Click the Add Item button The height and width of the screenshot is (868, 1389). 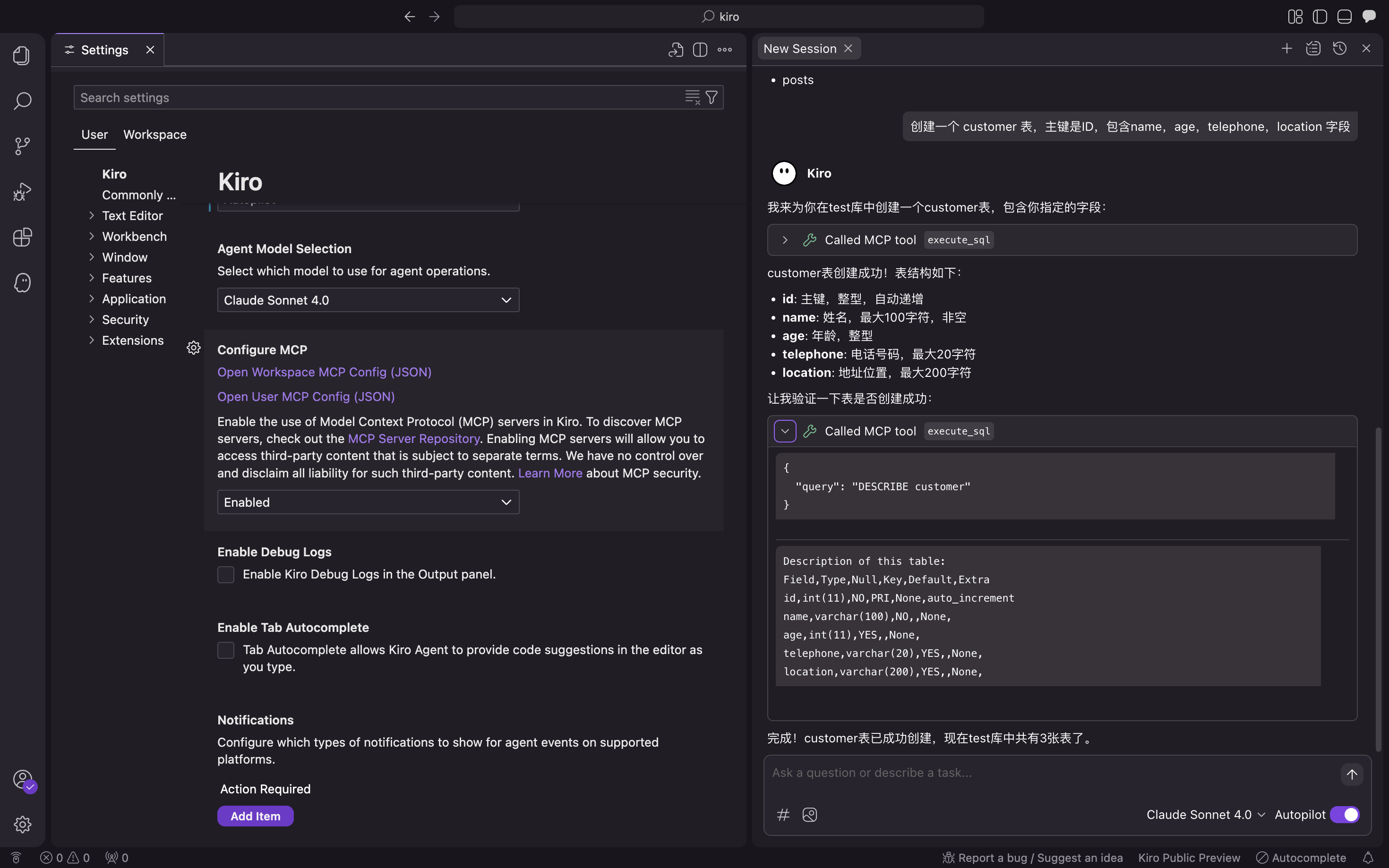click(255, 816)
